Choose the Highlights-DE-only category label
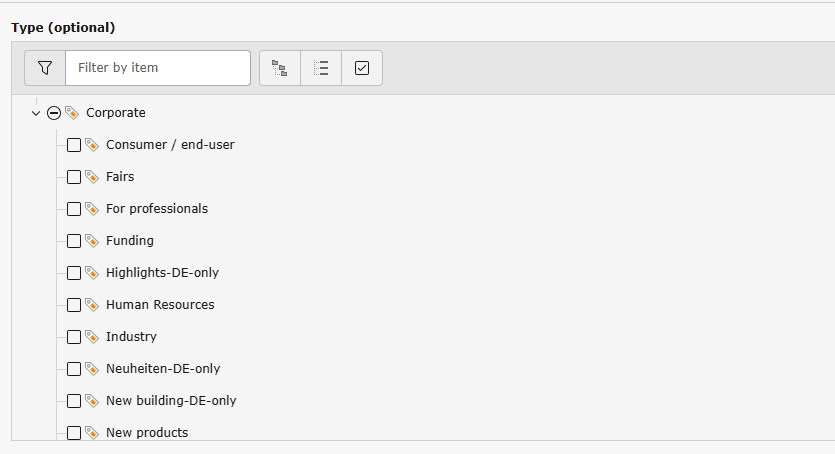The width and height of the screenshot is (835, 454). point(162,273)
